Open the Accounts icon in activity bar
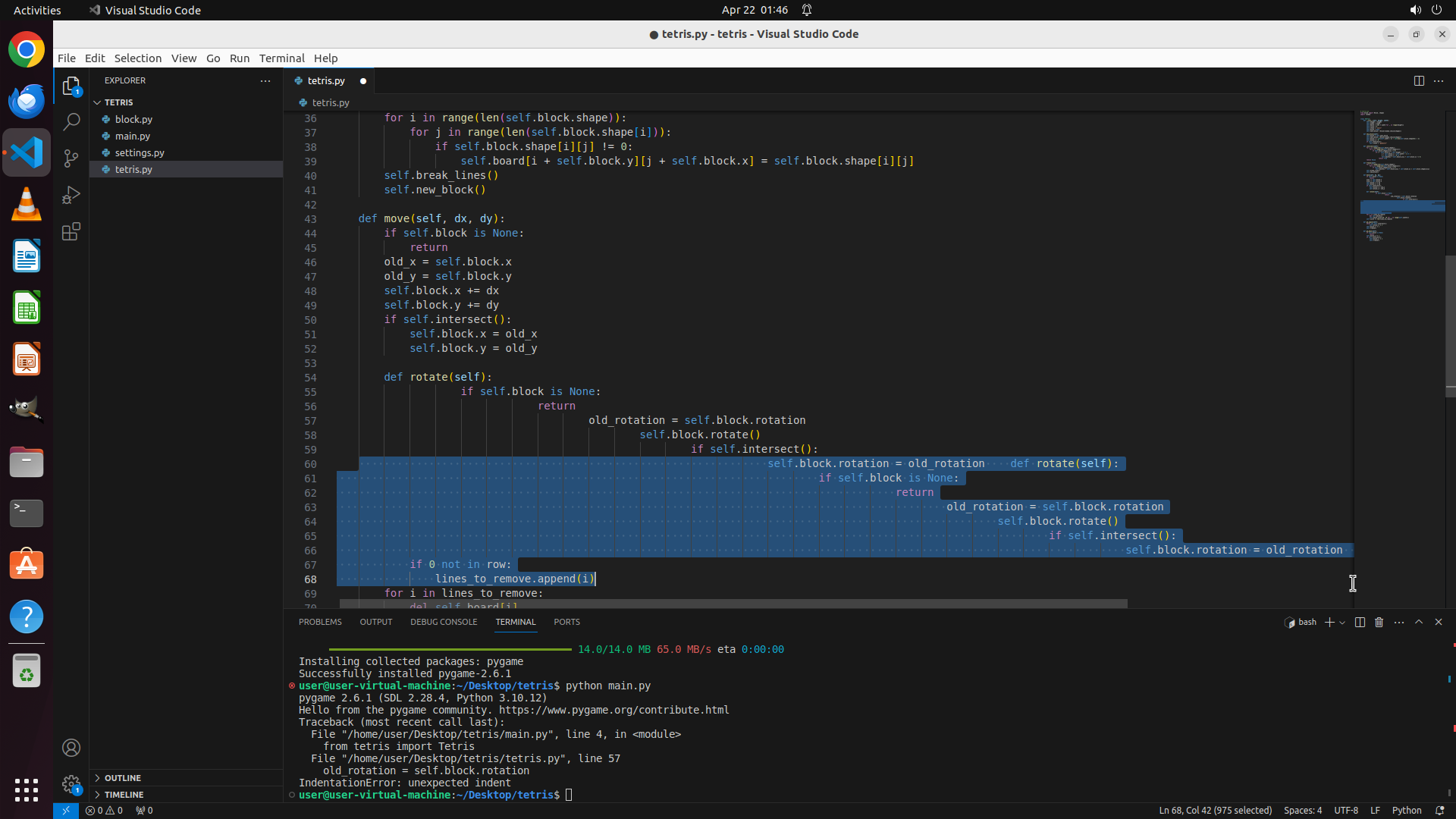 (x=71, y=748)
